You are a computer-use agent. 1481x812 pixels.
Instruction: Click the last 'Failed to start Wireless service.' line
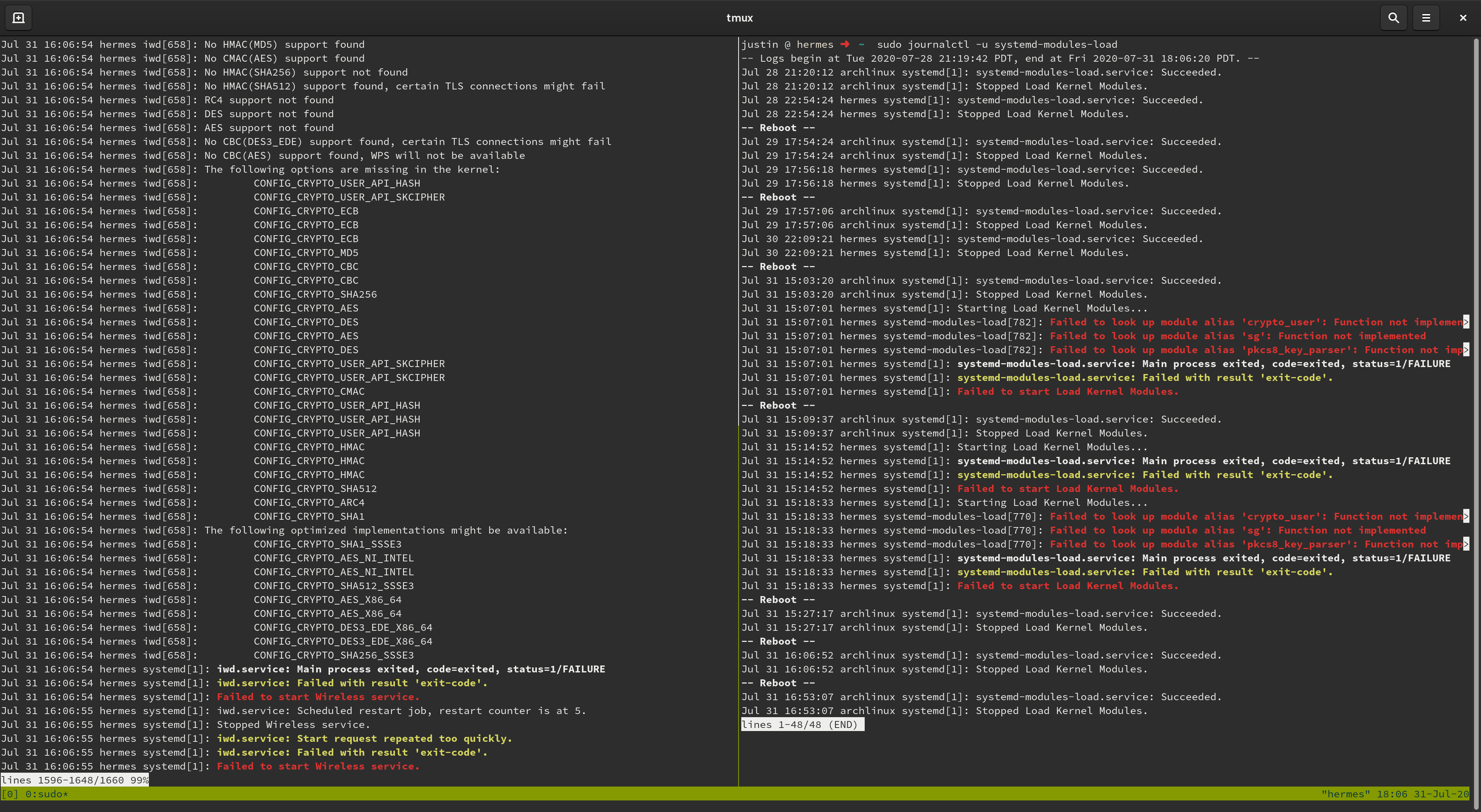318,766
